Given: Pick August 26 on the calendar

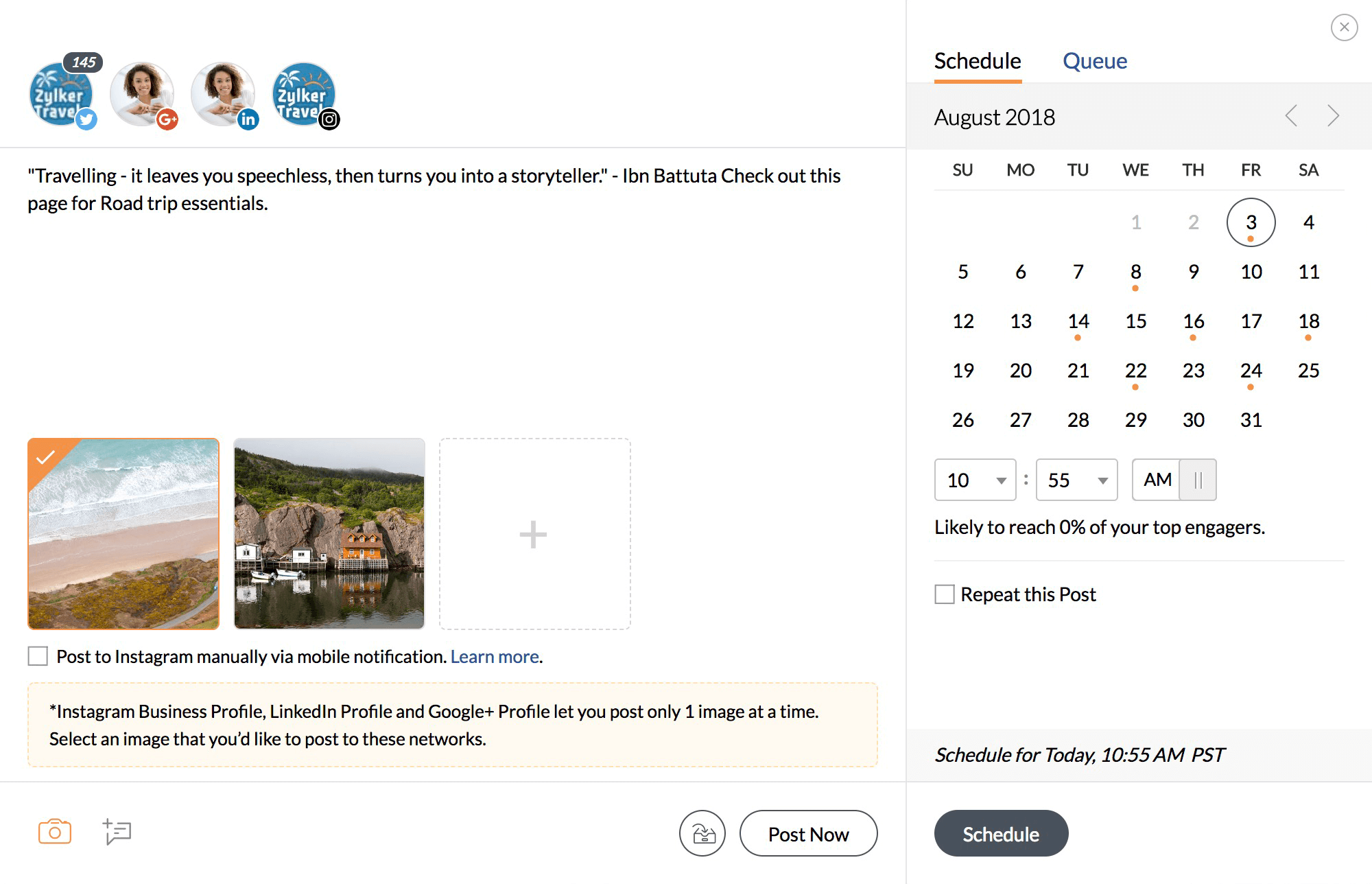Looking at the screenshot, I should tap(963, 420).
